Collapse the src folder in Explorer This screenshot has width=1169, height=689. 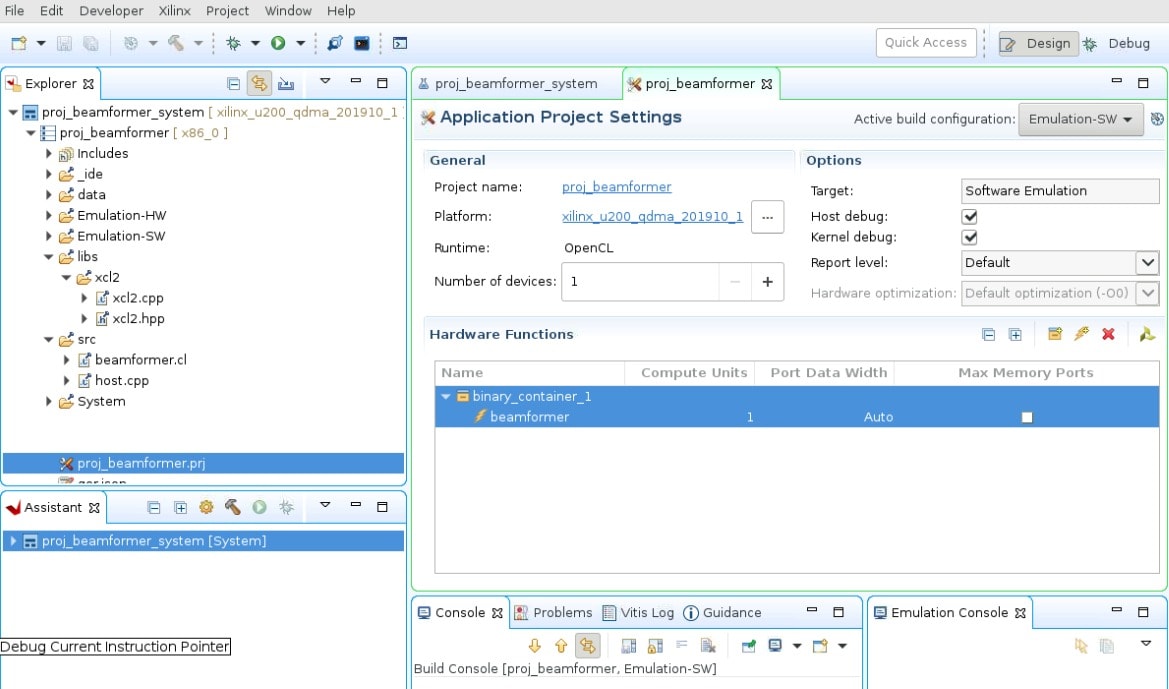pyautogui.click(x=49, y=339)
